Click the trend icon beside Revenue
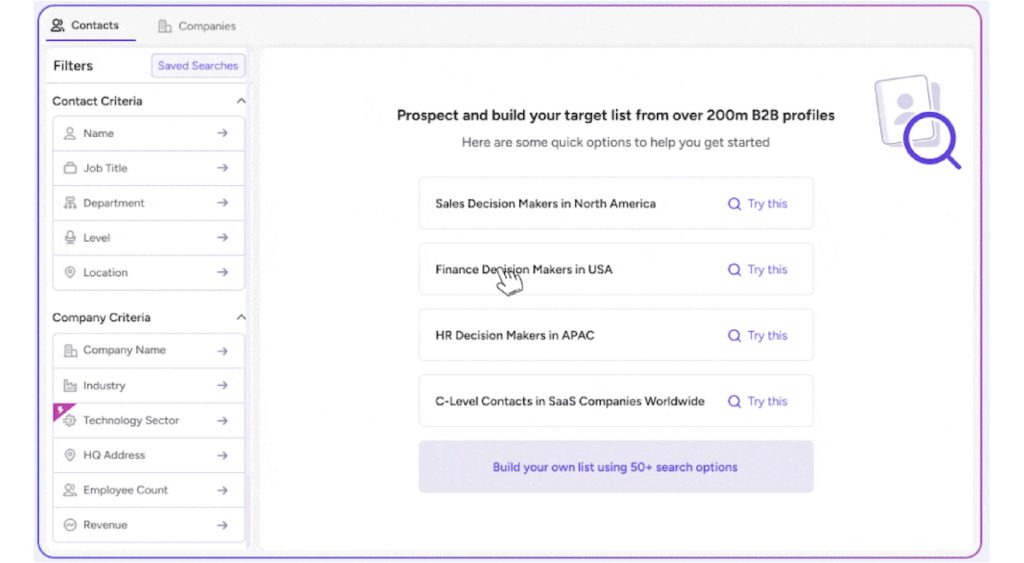Viewport: 1024px width, 563px height. click(x=70, y=525)
